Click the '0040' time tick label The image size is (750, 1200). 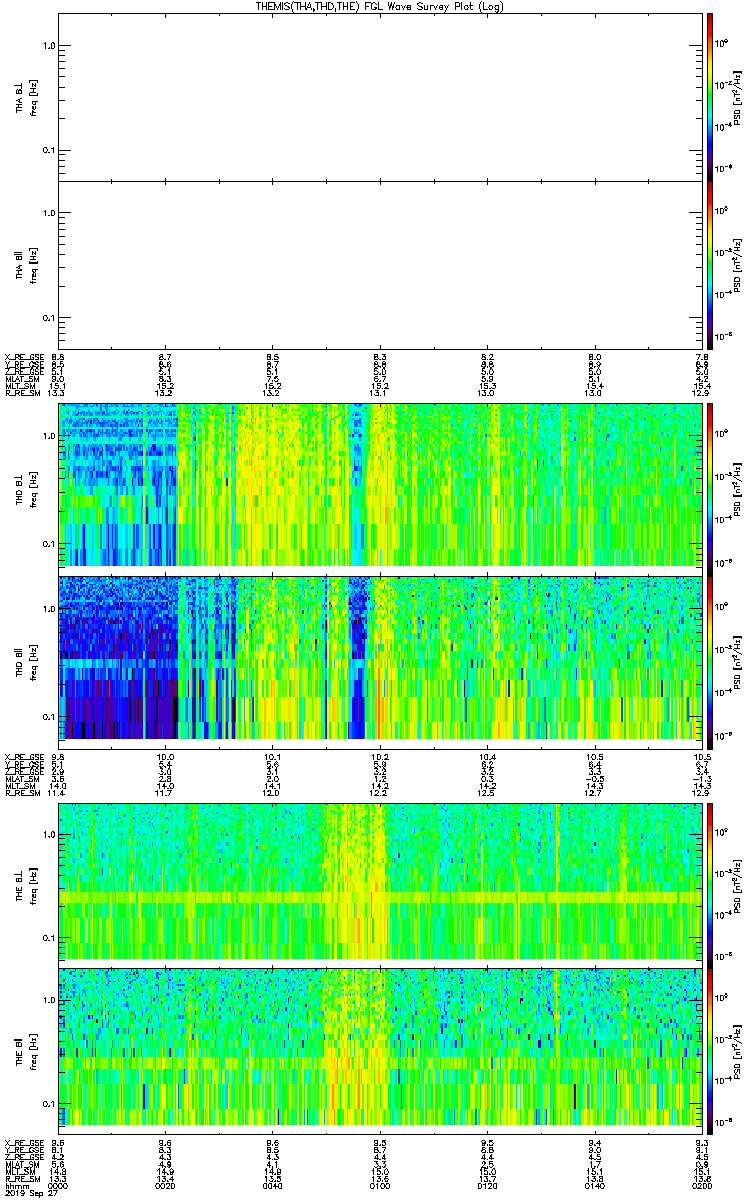click(x=273, y=1186)
